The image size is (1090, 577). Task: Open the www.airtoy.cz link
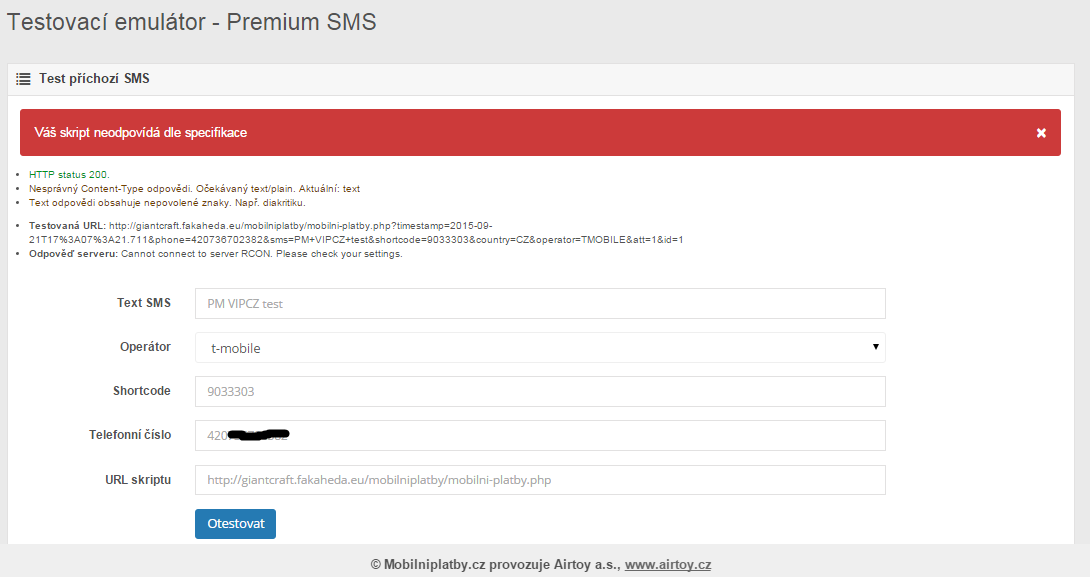pos(667,564)
